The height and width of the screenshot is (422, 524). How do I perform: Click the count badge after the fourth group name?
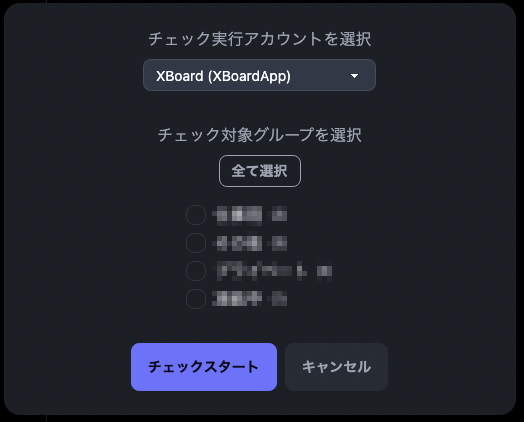(279, 298)
